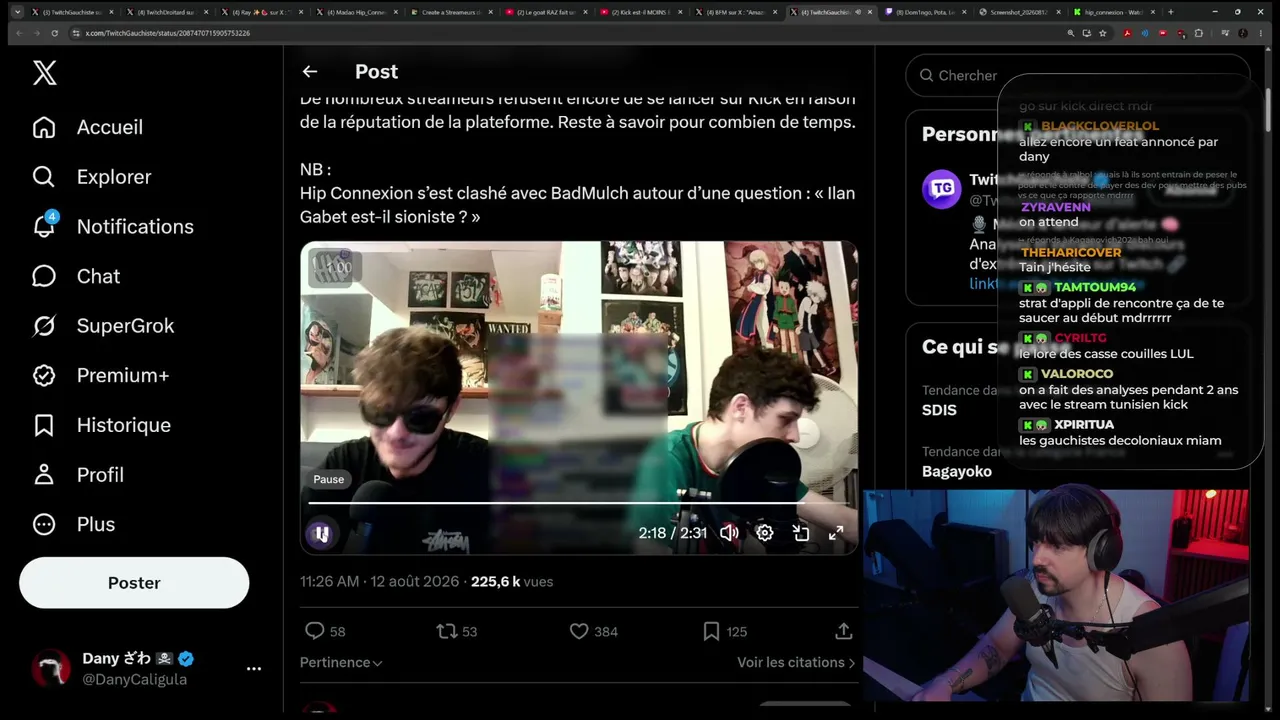The image size is (1280, 720).
Task: Share the post via share icon
Action: pos(844,631)
